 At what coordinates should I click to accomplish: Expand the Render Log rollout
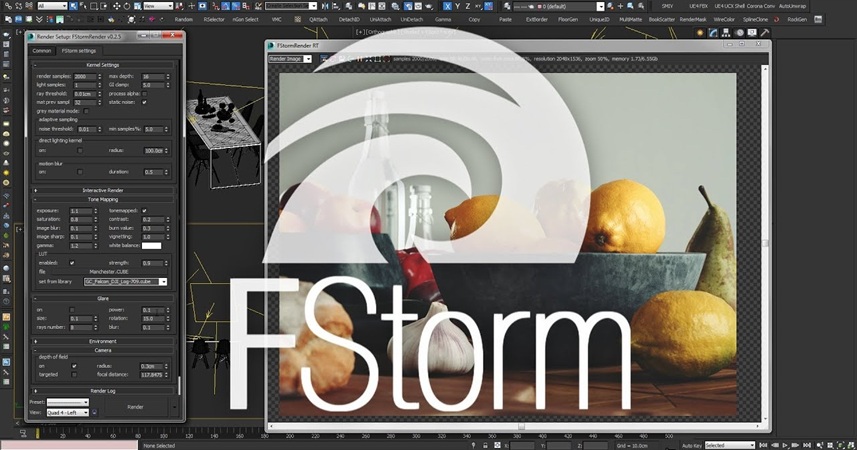[103, 391]
